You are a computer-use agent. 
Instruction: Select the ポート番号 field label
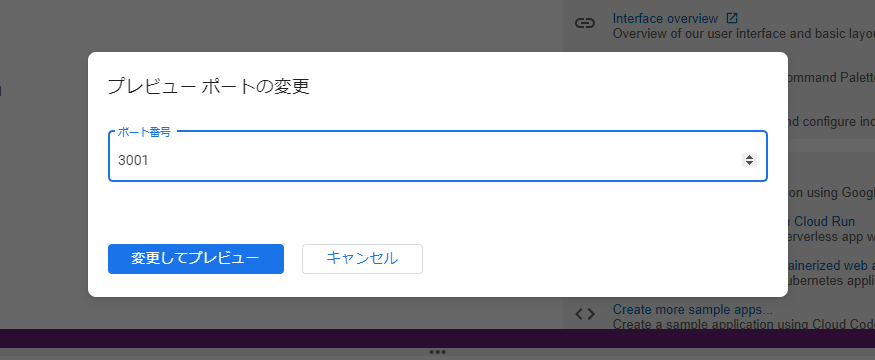coord(144,133)
